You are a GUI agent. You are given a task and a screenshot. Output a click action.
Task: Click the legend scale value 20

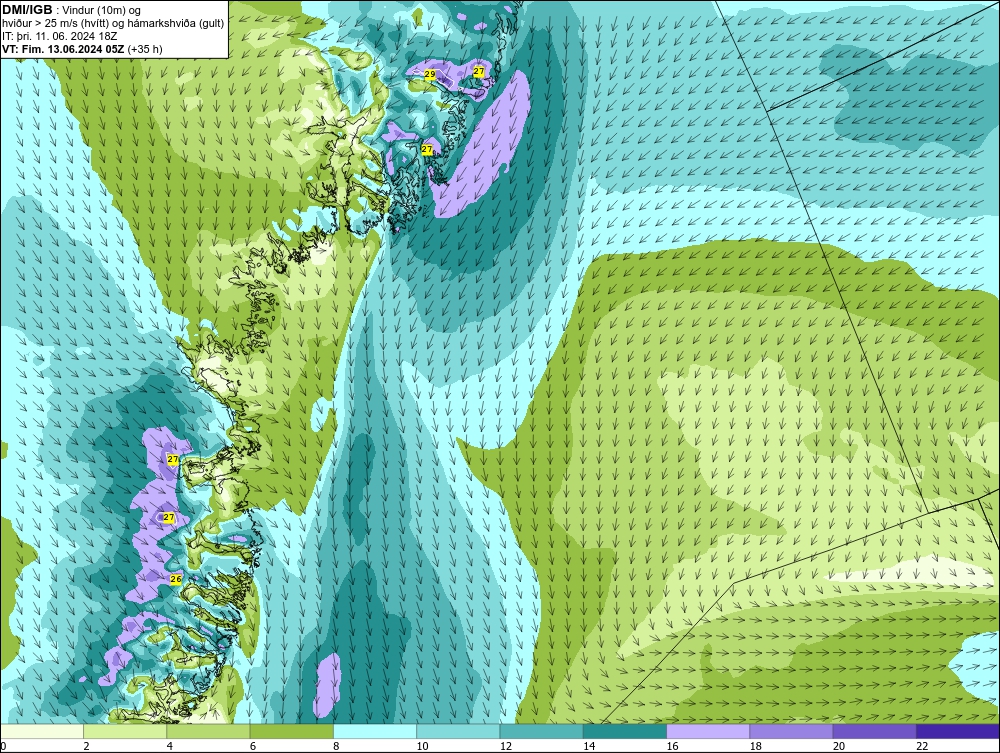[839, 747]
